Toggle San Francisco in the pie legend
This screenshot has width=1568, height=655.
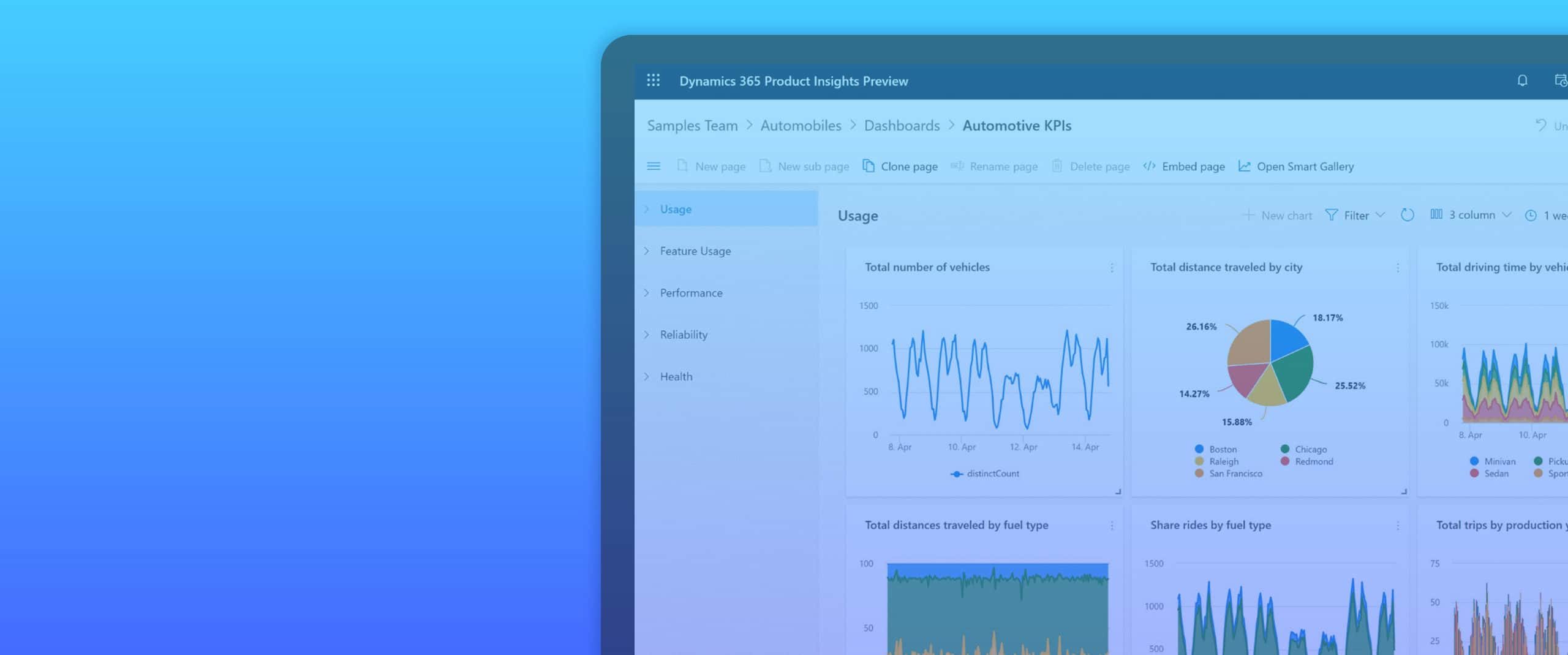[1228, 474]
